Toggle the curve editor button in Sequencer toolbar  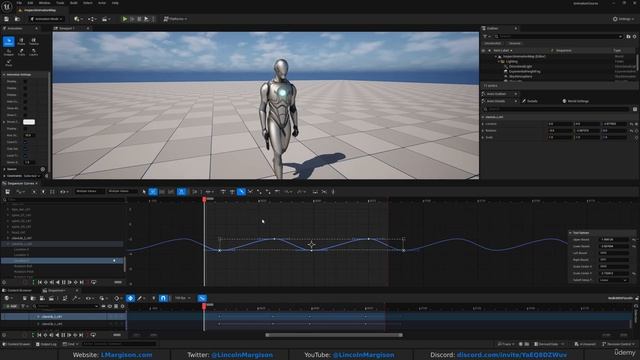click(202, 298)
